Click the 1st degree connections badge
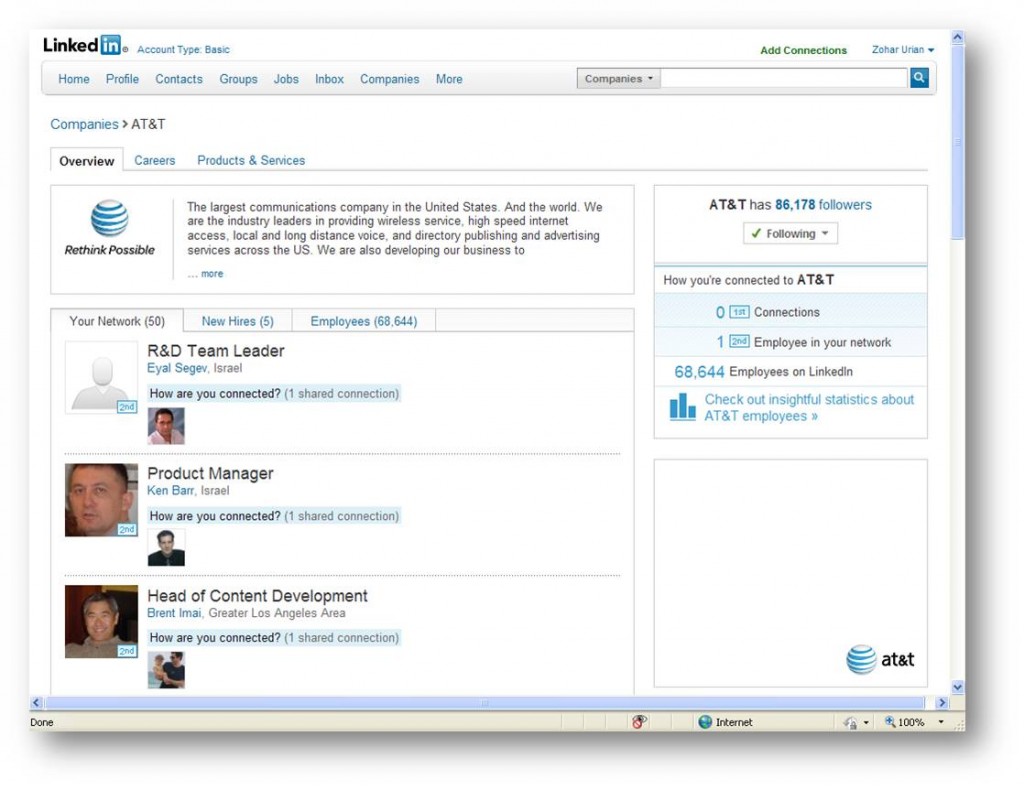The width and height of the screenshot is (1024, 790). [x=739, y=312]
